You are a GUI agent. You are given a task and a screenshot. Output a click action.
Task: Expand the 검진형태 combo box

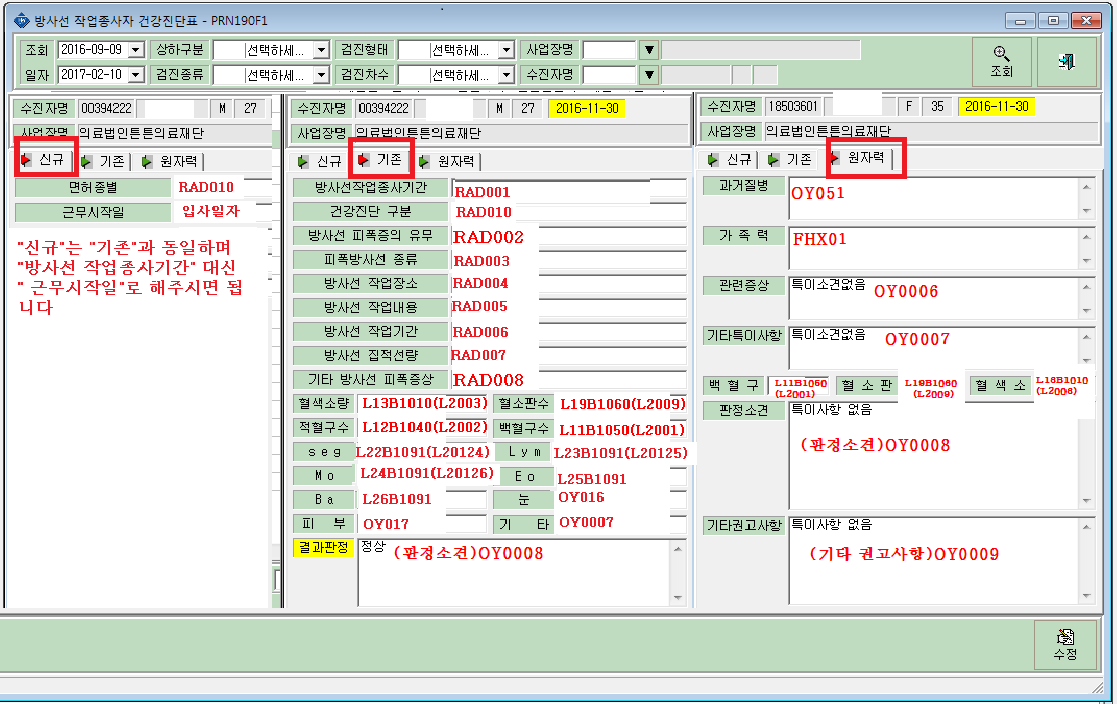[x=506, y=50]
